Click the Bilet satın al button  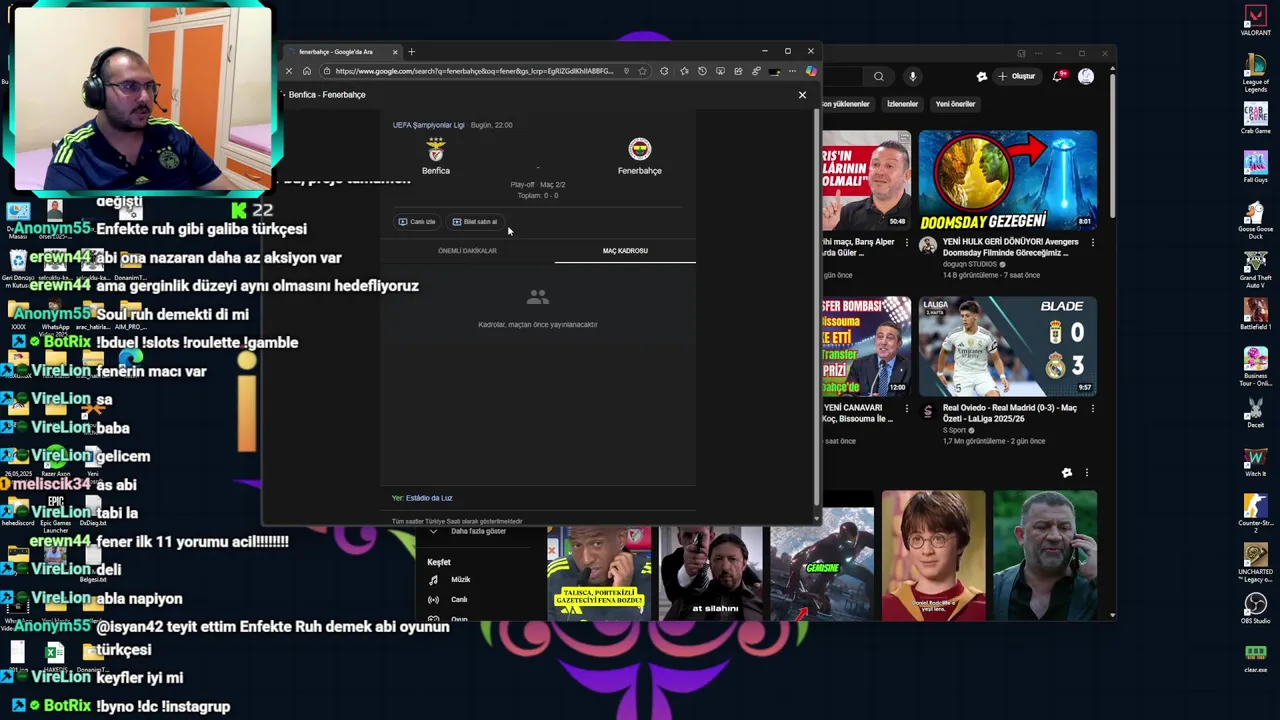point(475,222)
